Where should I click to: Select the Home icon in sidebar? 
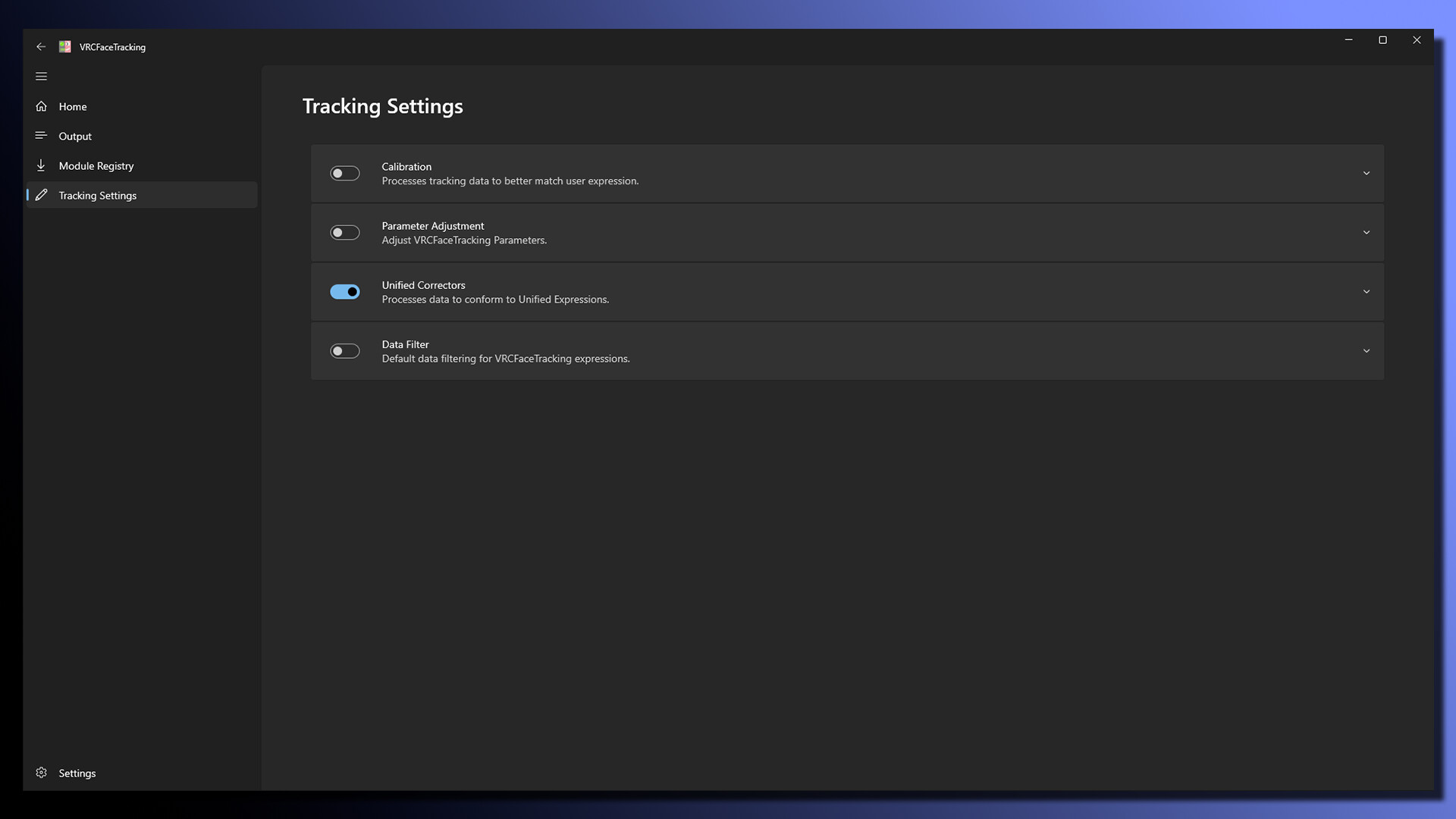42,106
